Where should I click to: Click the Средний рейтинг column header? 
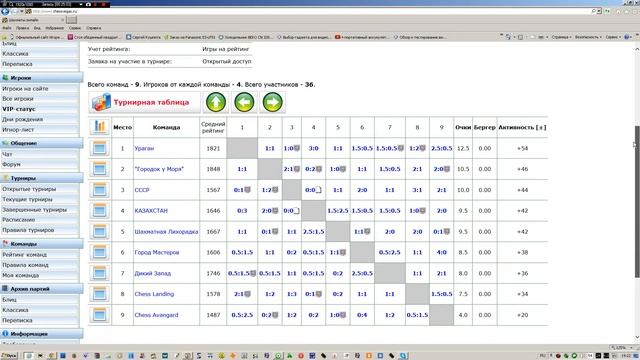213,127
